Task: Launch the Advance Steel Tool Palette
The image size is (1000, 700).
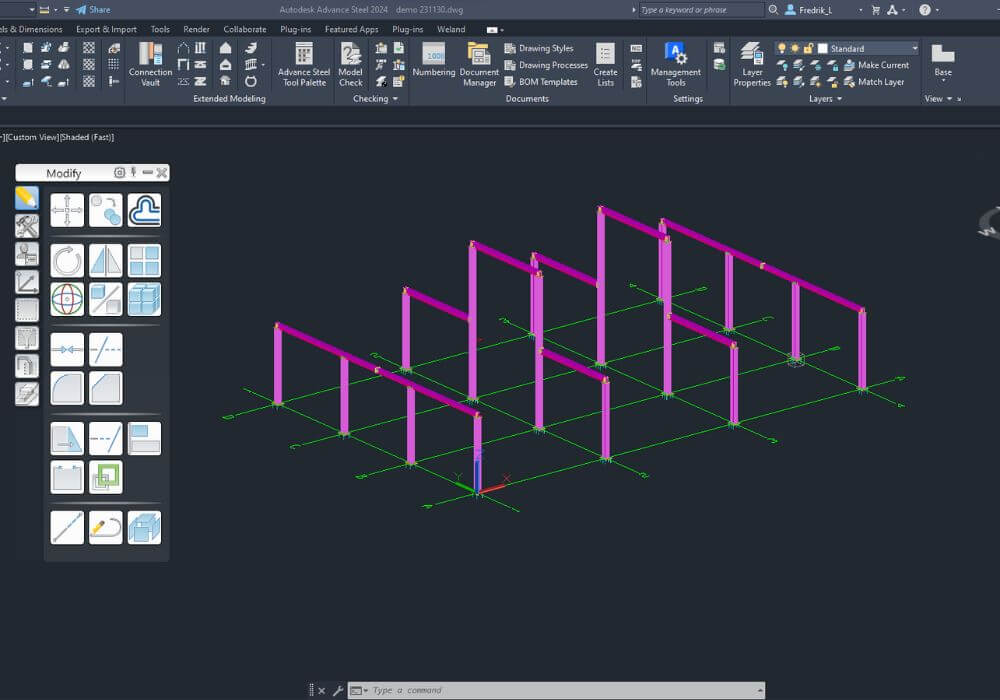Action: pos(303,63)
